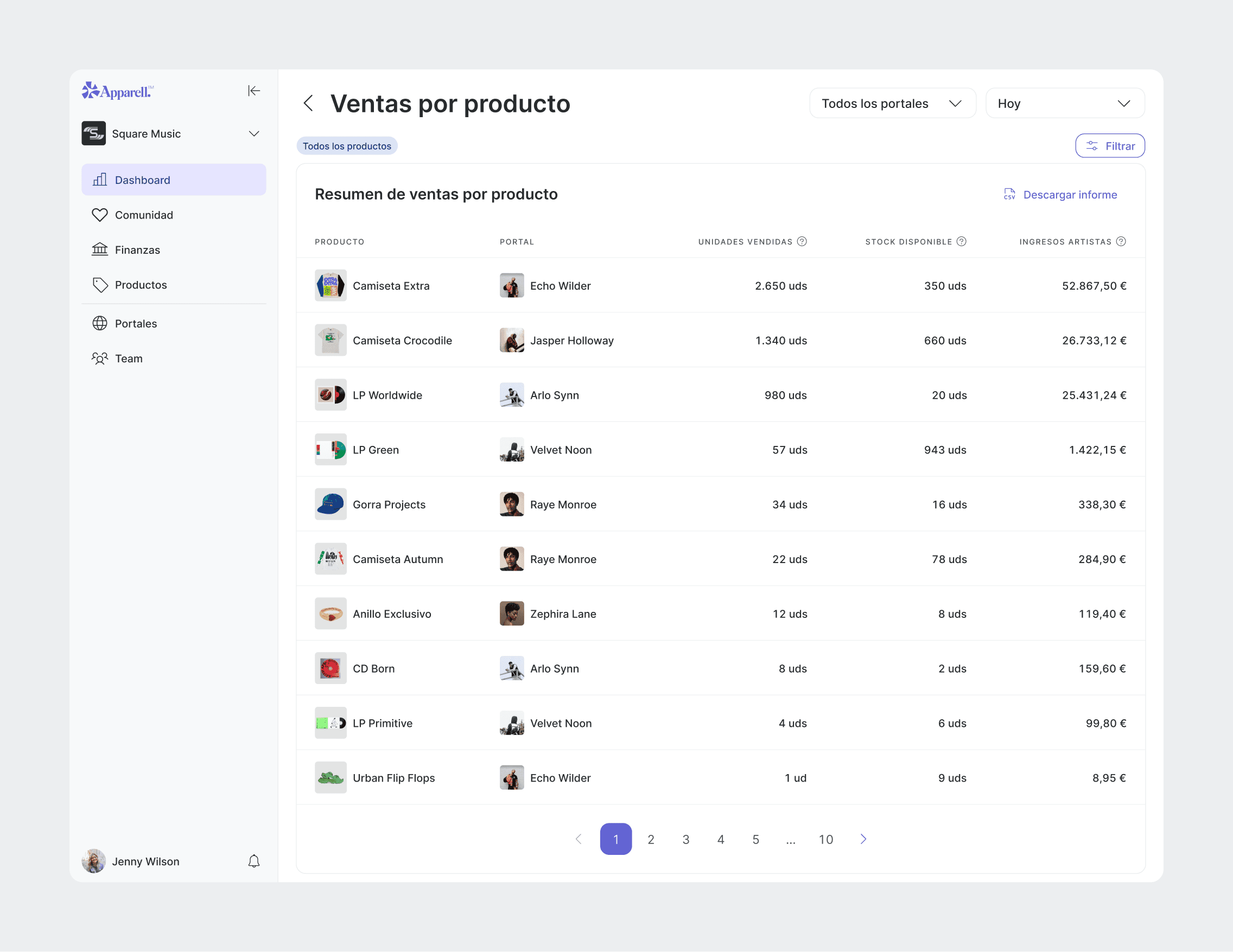Navigate to Portales section

tap(136, 323)
